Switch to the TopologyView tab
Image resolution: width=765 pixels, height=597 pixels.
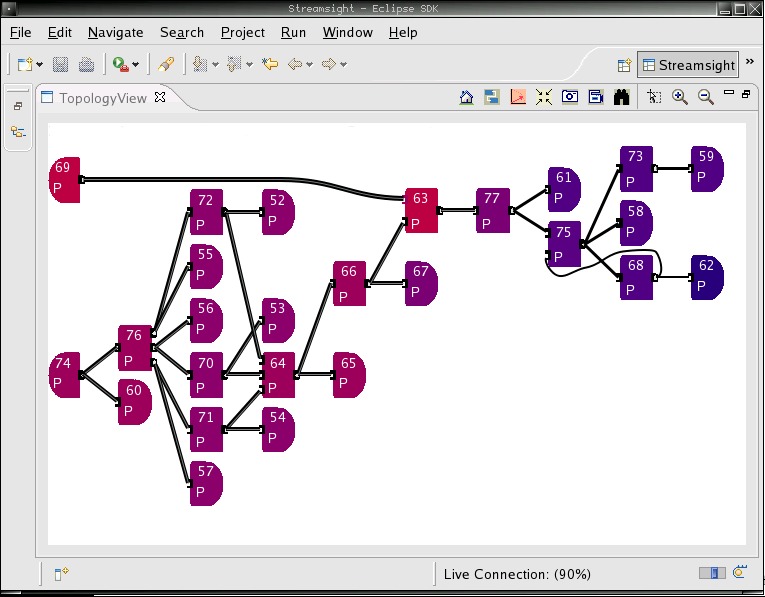coord(102,98)
